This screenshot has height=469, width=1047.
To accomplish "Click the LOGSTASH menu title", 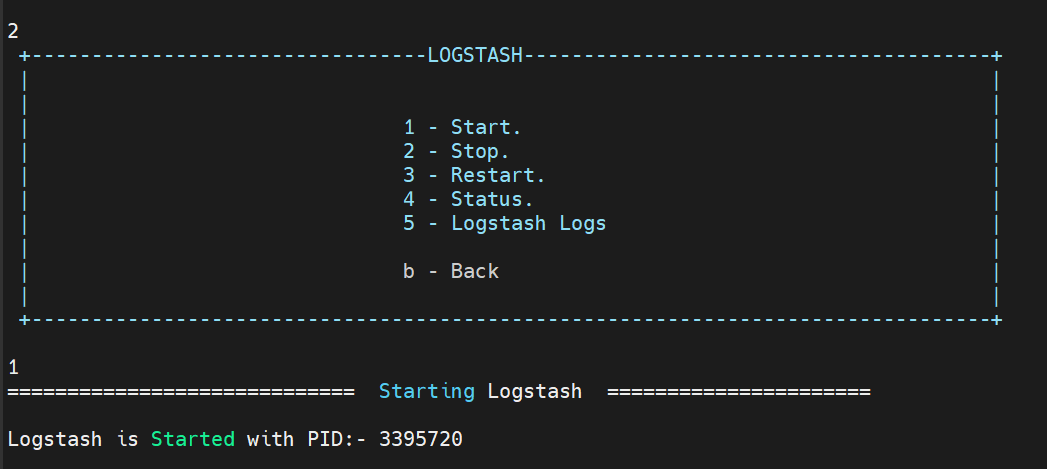I will [x=475, y=56].
